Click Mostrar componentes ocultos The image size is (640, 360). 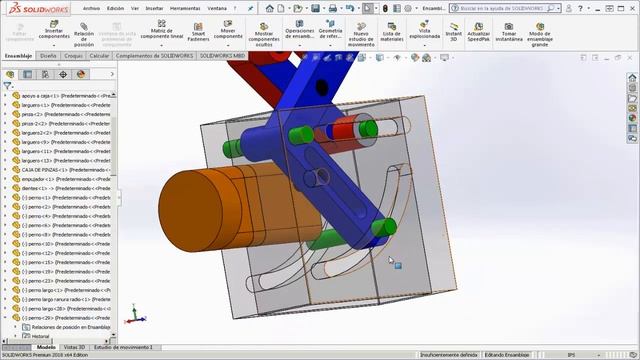[264, 35]
